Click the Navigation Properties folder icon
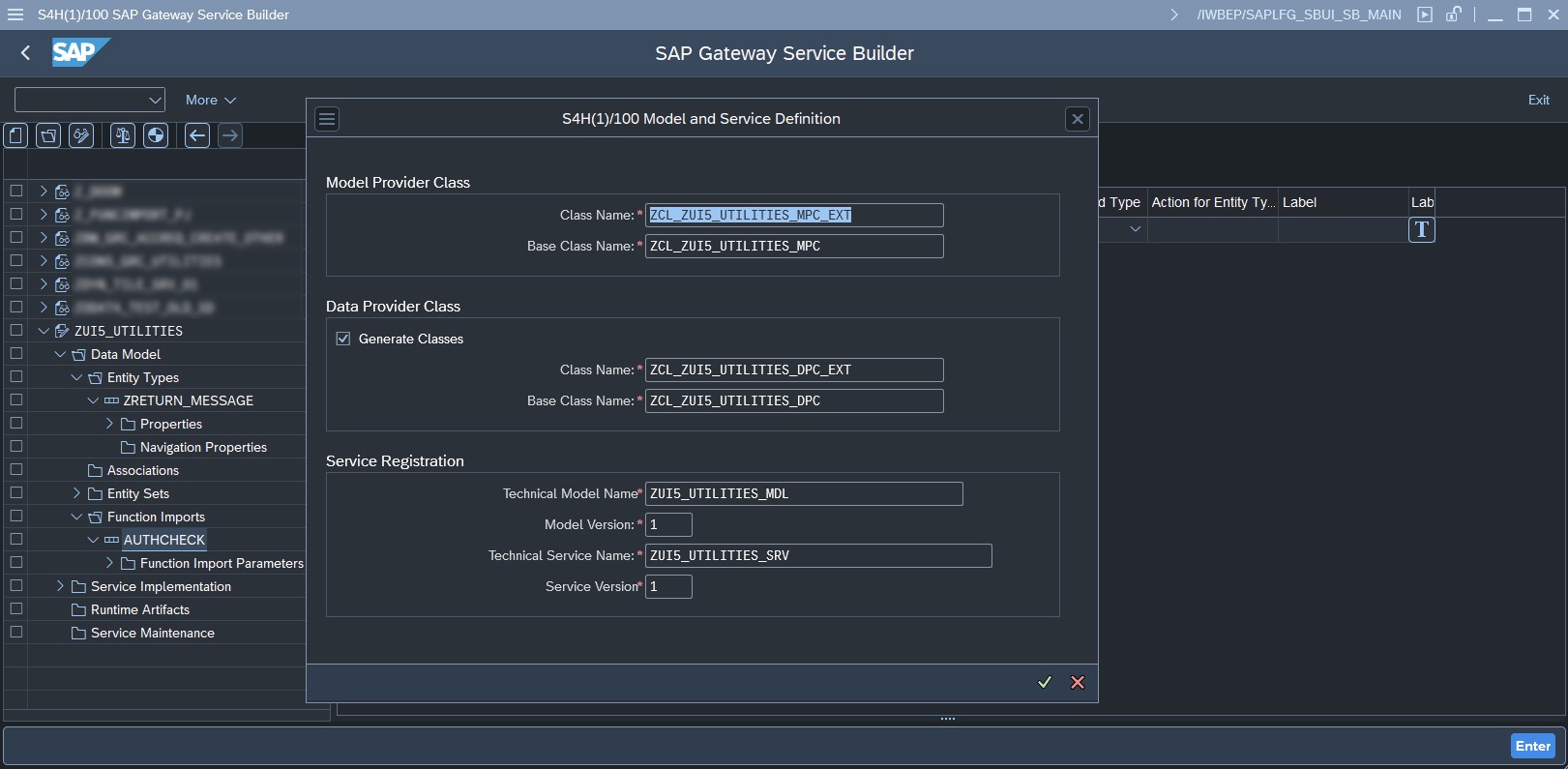Image resolution: width=1568 pixels, height=769 pixels. coord(128,448)
